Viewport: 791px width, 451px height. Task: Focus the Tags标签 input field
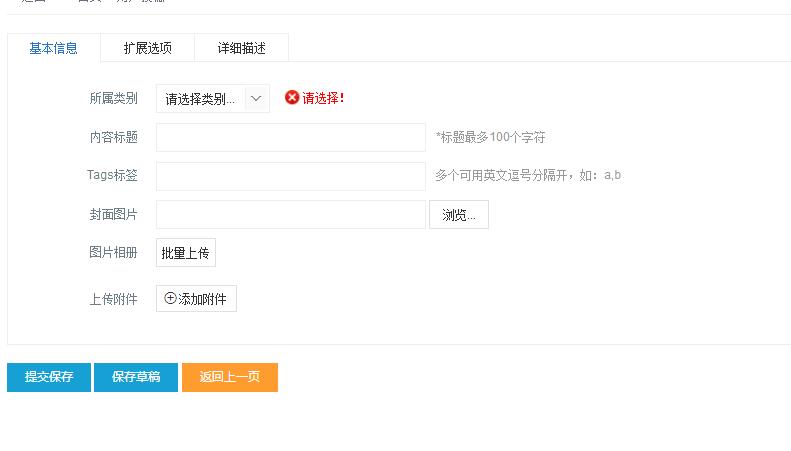291,176
